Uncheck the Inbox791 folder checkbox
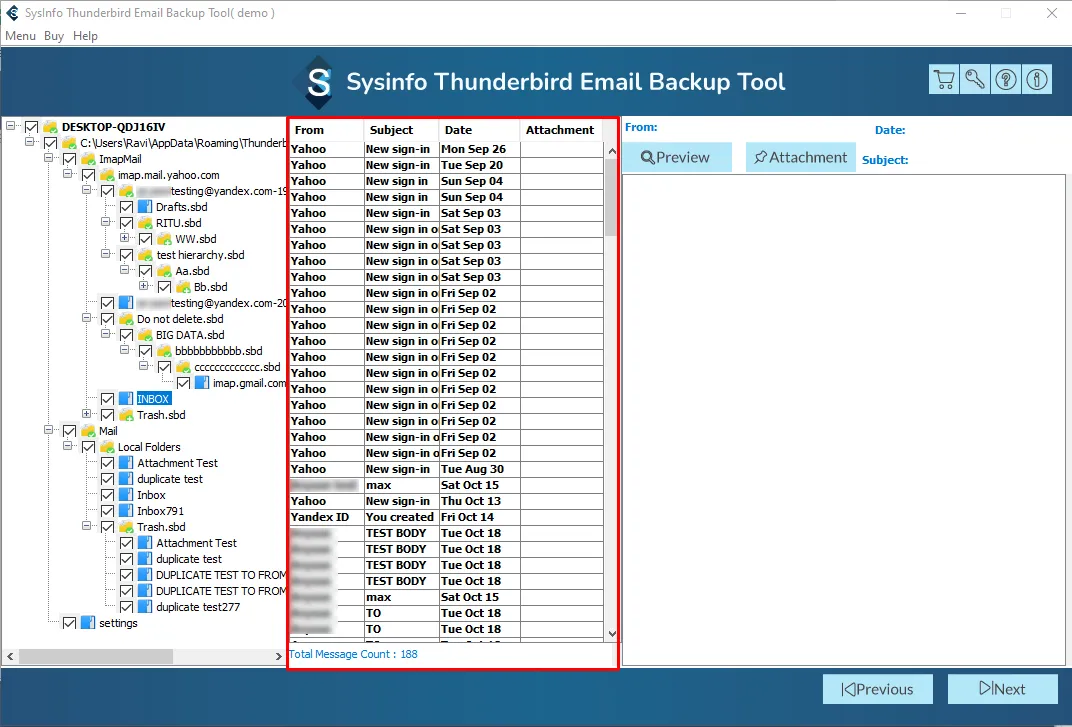Screen dimensions: 1072x727 (x=108, y=511)
